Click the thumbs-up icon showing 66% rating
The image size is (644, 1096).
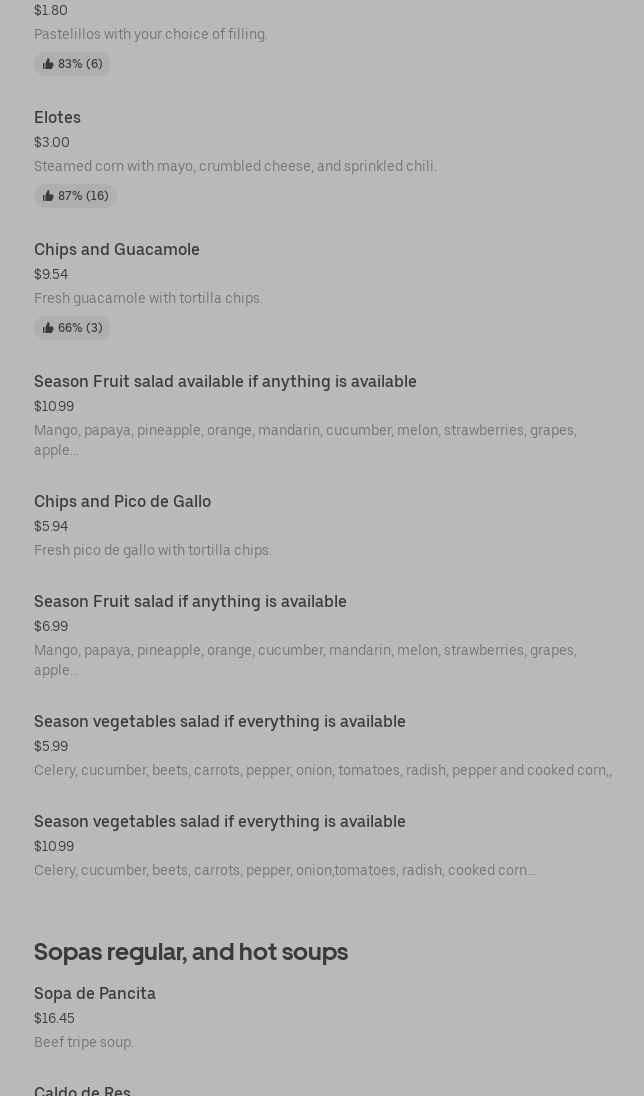[x=48, y=328]
